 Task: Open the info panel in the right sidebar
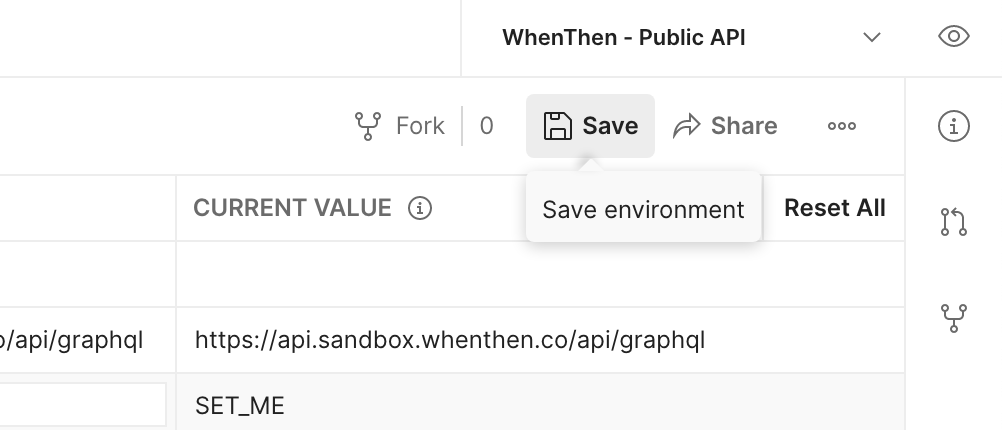954,126
